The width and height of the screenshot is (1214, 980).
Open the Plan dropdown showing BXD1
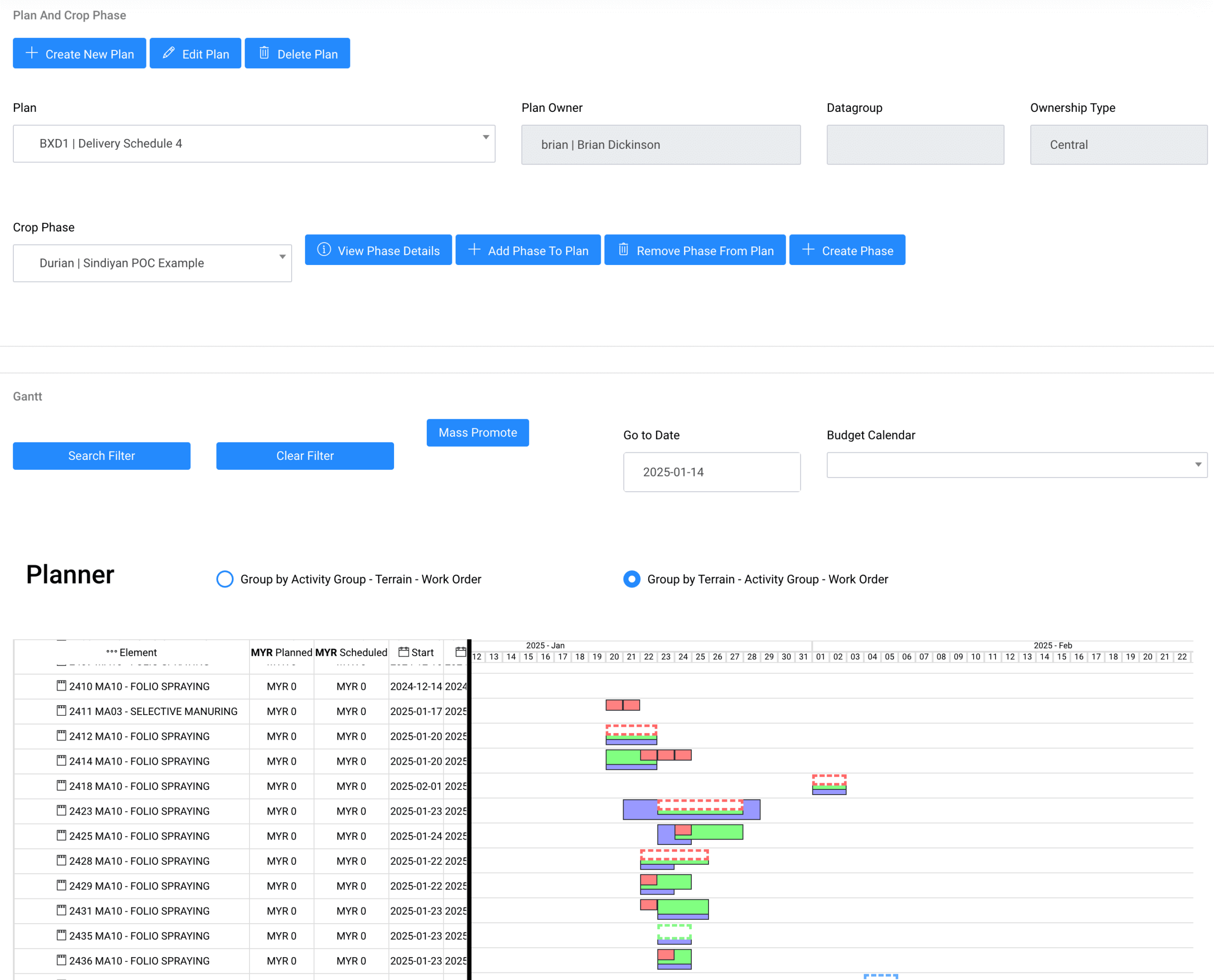click(x=254, y=143)
